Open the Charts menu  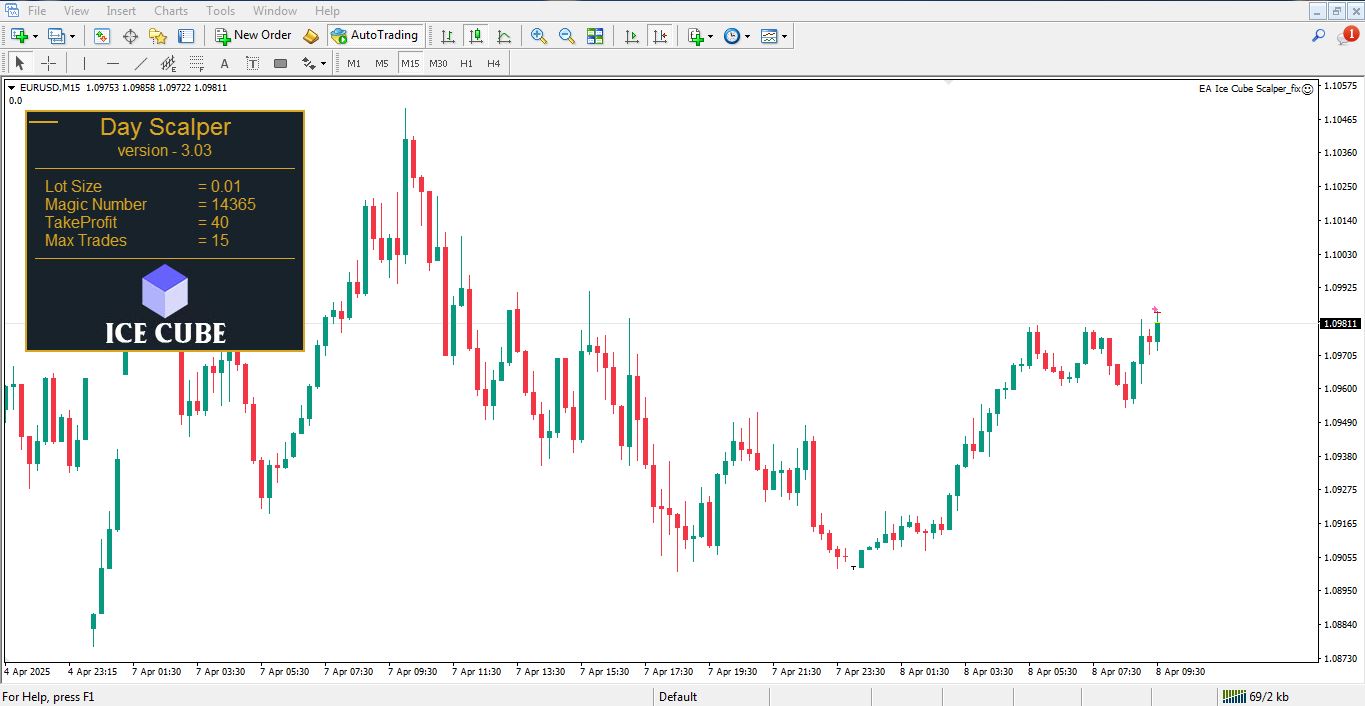tap(171, 11)
